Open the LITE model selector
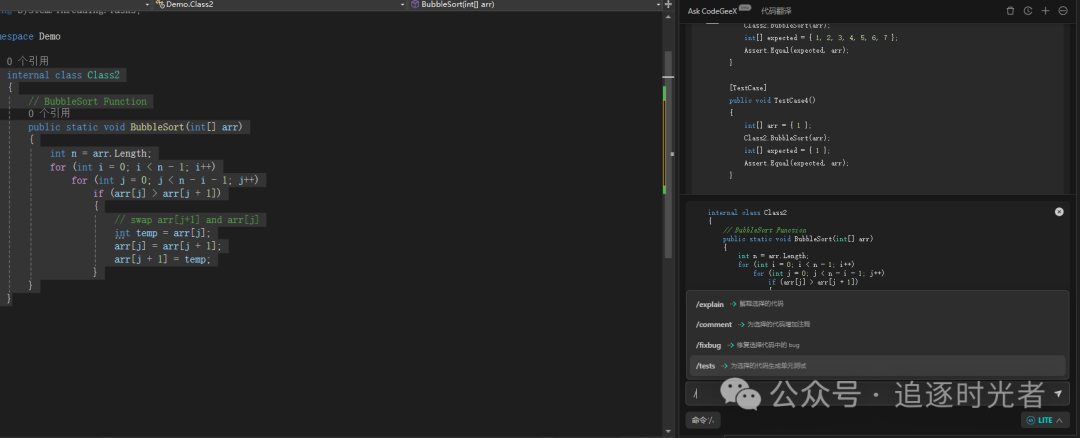This screenshot has width=1080, height=438. pos(1046,420)
